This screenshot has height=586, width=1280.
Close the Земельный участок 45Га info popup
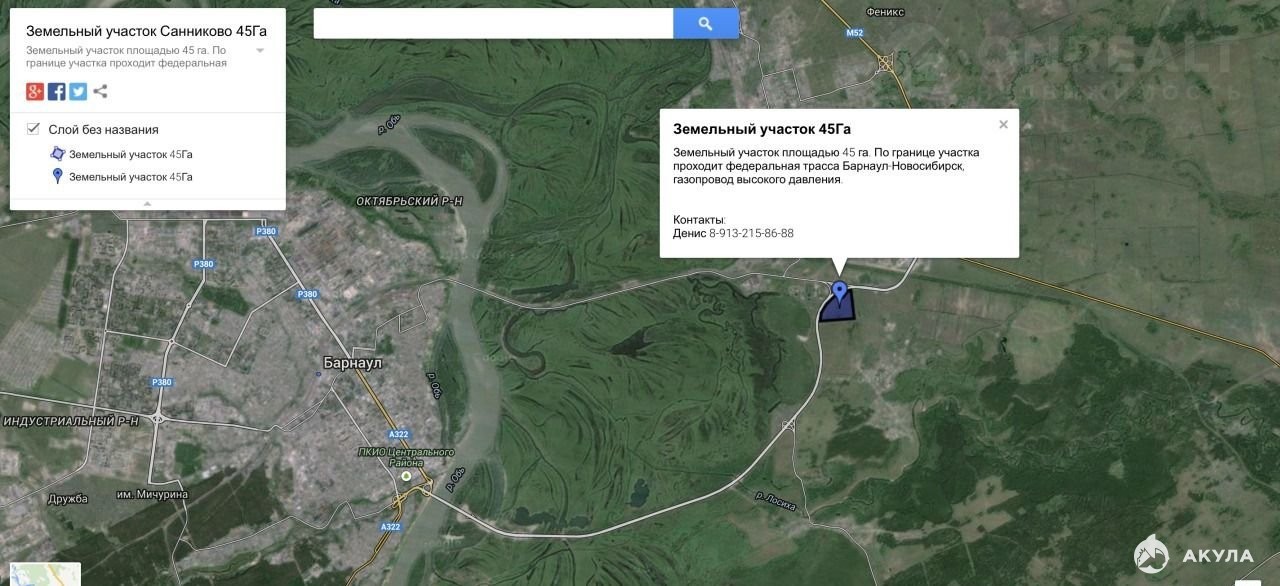point(1003,125)
